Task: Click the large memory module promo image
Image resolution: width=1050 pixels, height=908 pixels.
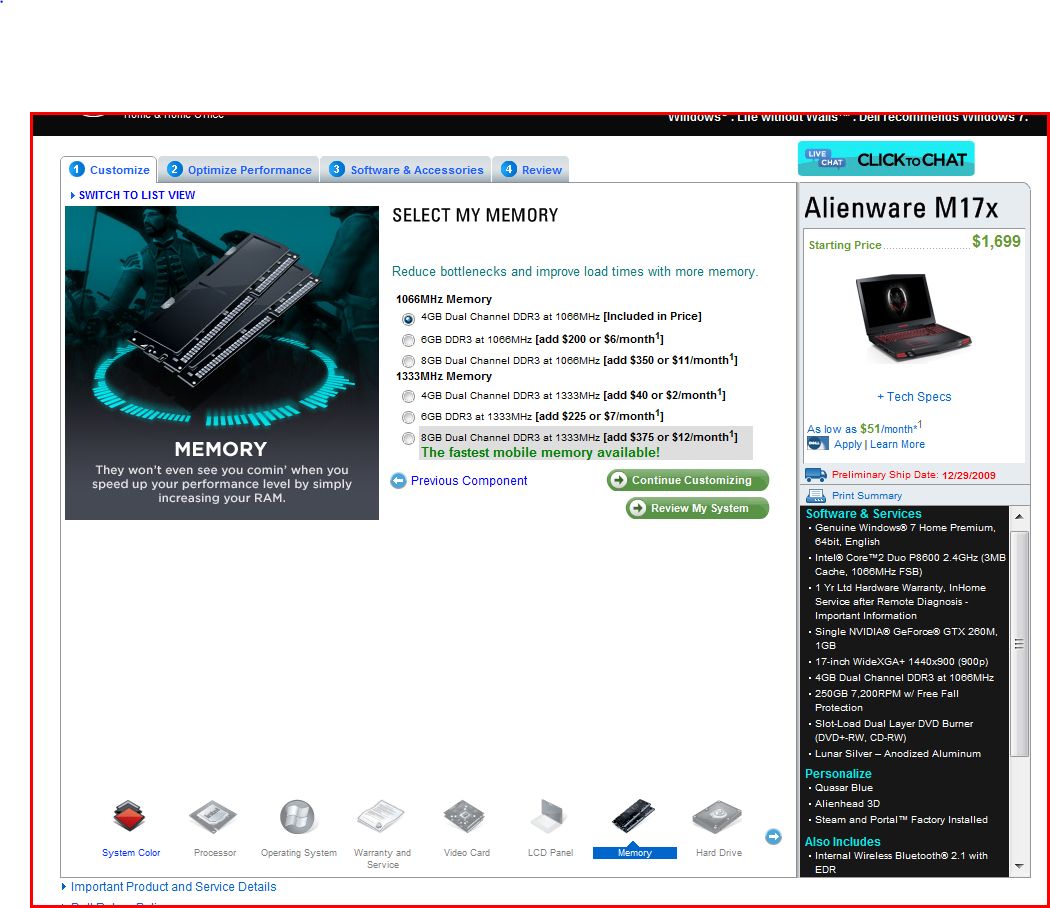Action: (x=222, y=362)
